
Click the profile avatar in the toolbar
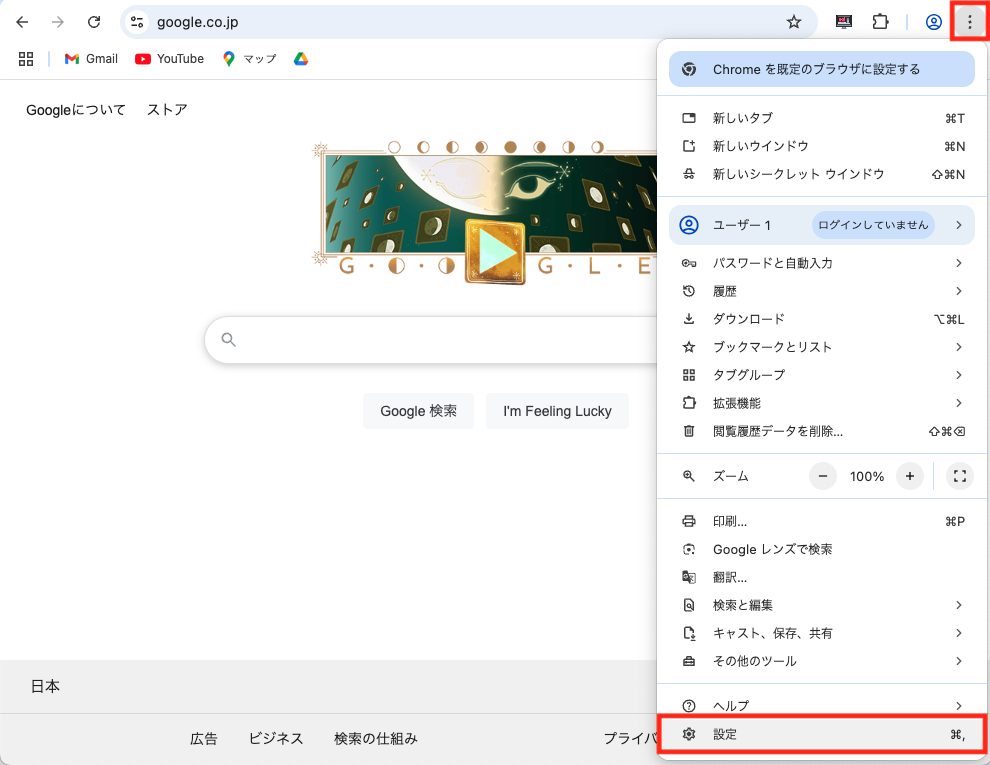point(933,22)
